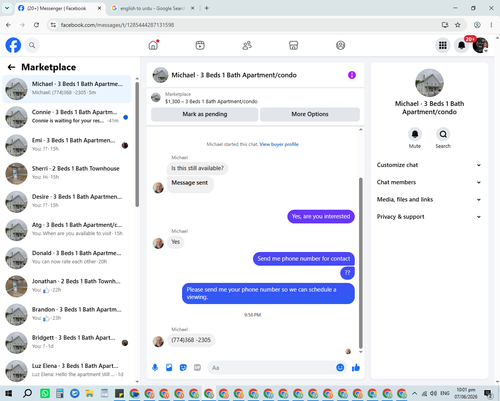Go to the Home feed icon

click(153, 45)
